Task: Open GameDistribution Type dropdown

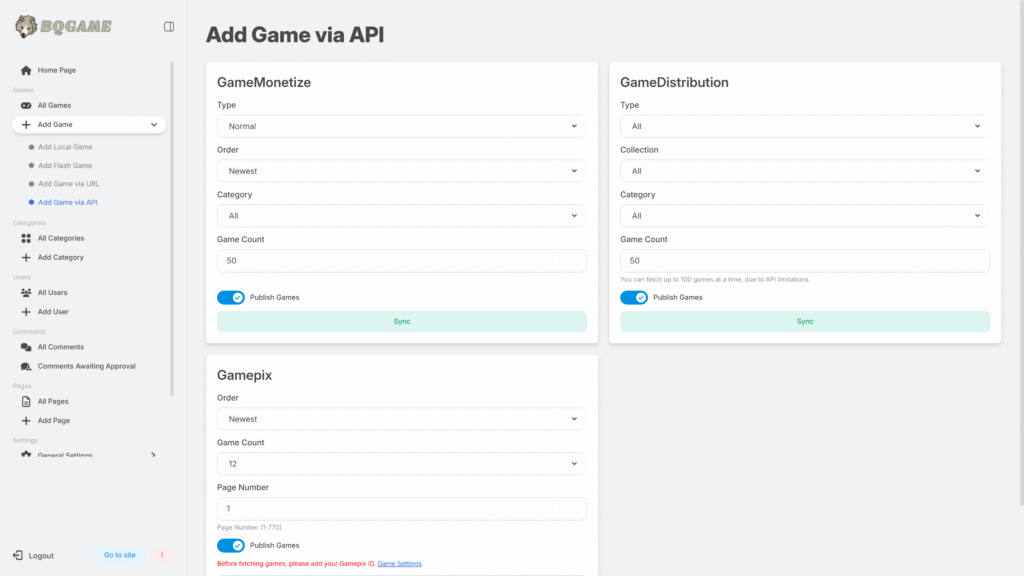Action: click(805, 126)
